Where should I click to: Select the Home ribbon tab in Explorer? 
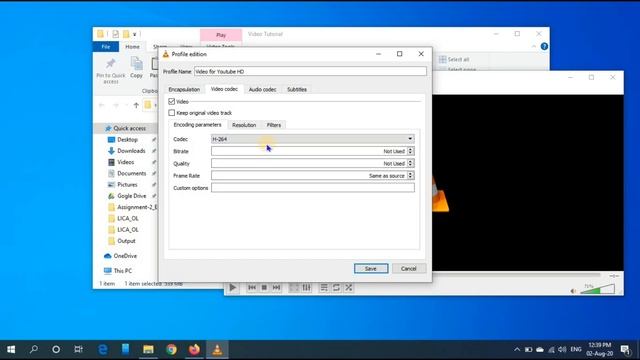[132, 47]
